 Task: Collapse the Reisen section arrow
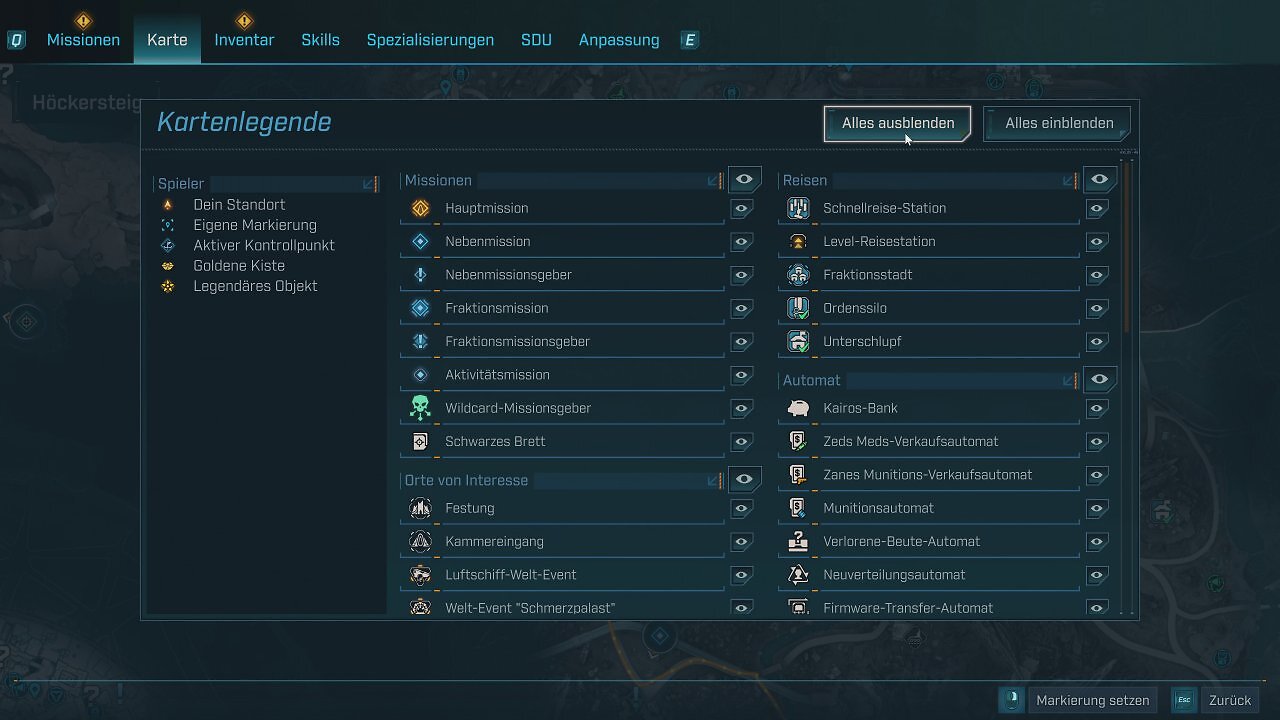coord(1069,181)
